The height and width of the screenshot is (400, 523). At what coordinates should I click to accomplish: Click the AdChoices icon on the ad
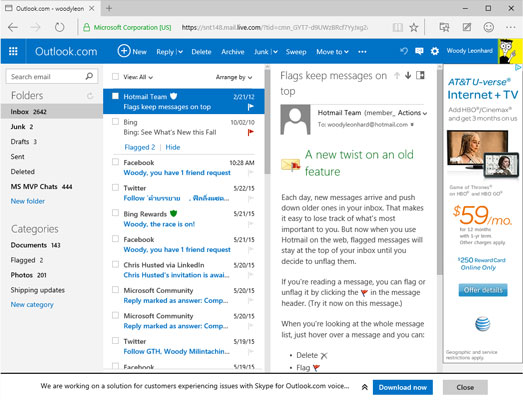click(x=518, y=68)
